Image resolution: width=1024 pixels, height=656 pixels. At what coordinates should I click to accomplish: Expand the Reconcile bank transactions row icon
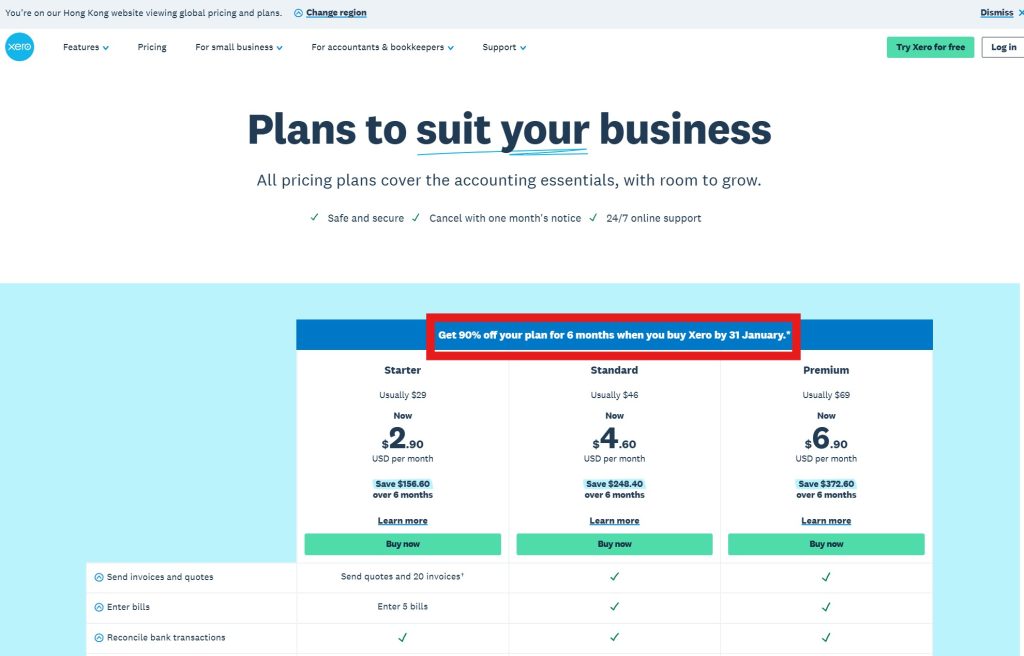[x=99, y=637]
